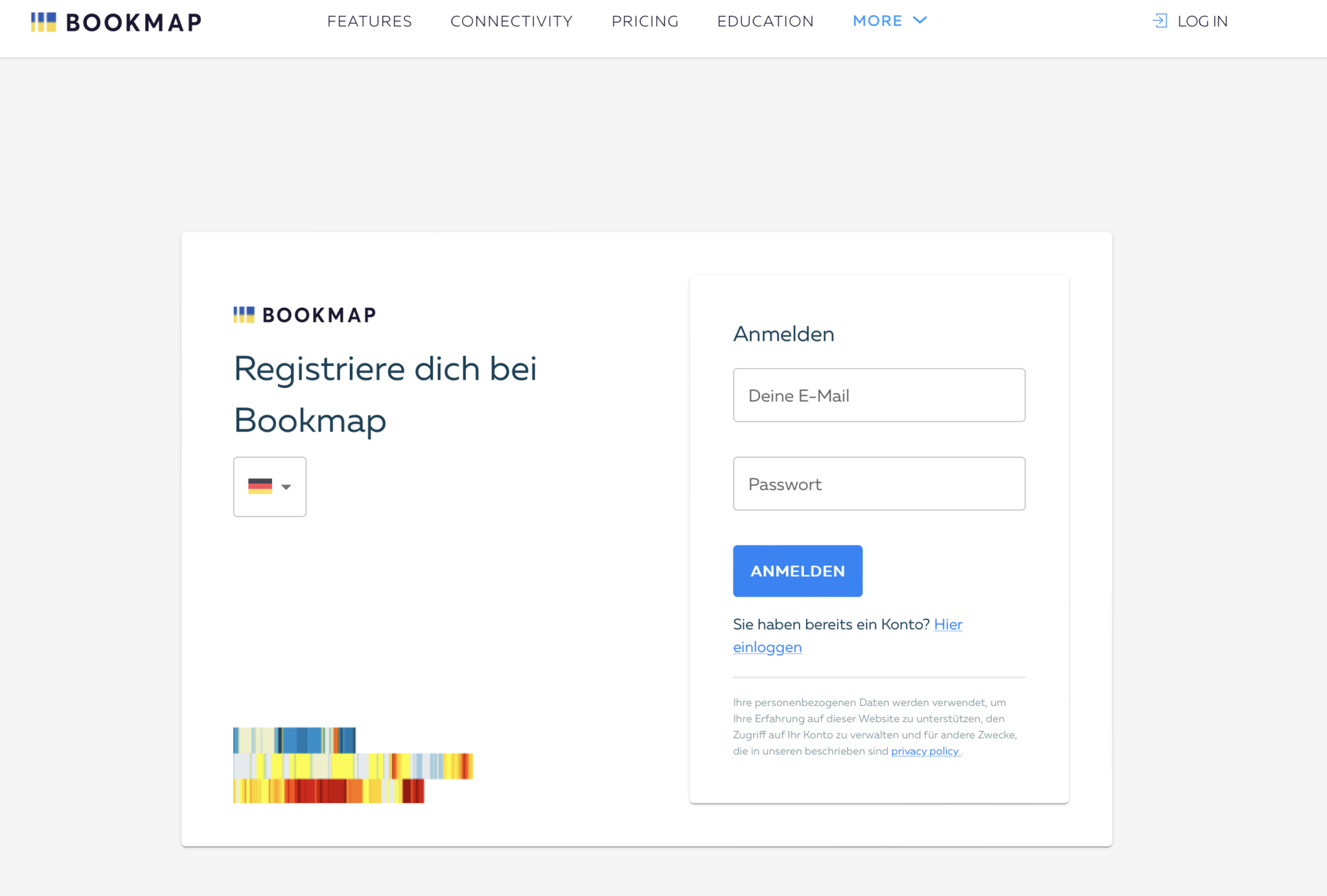Screen dimensions: 1327x896
Task: Click the heatmap graphic at card bottom
Action: [352, 764]
